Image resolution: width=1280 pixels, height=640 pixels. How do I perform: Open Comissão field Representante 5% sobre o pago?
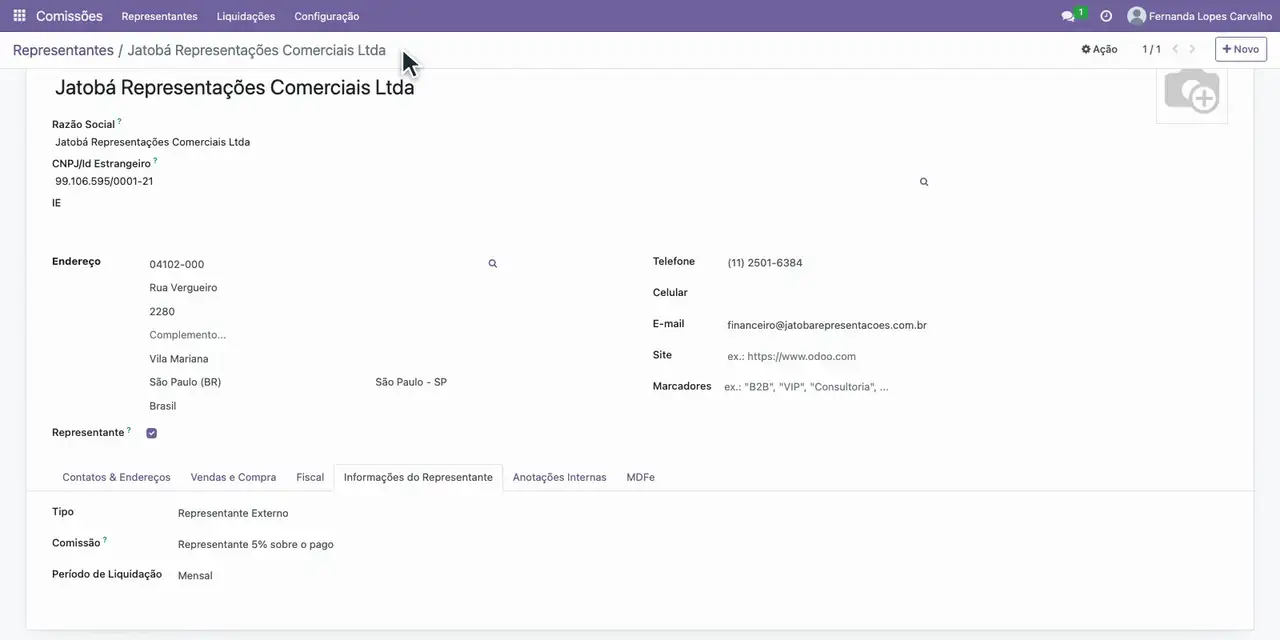(256, 544)
